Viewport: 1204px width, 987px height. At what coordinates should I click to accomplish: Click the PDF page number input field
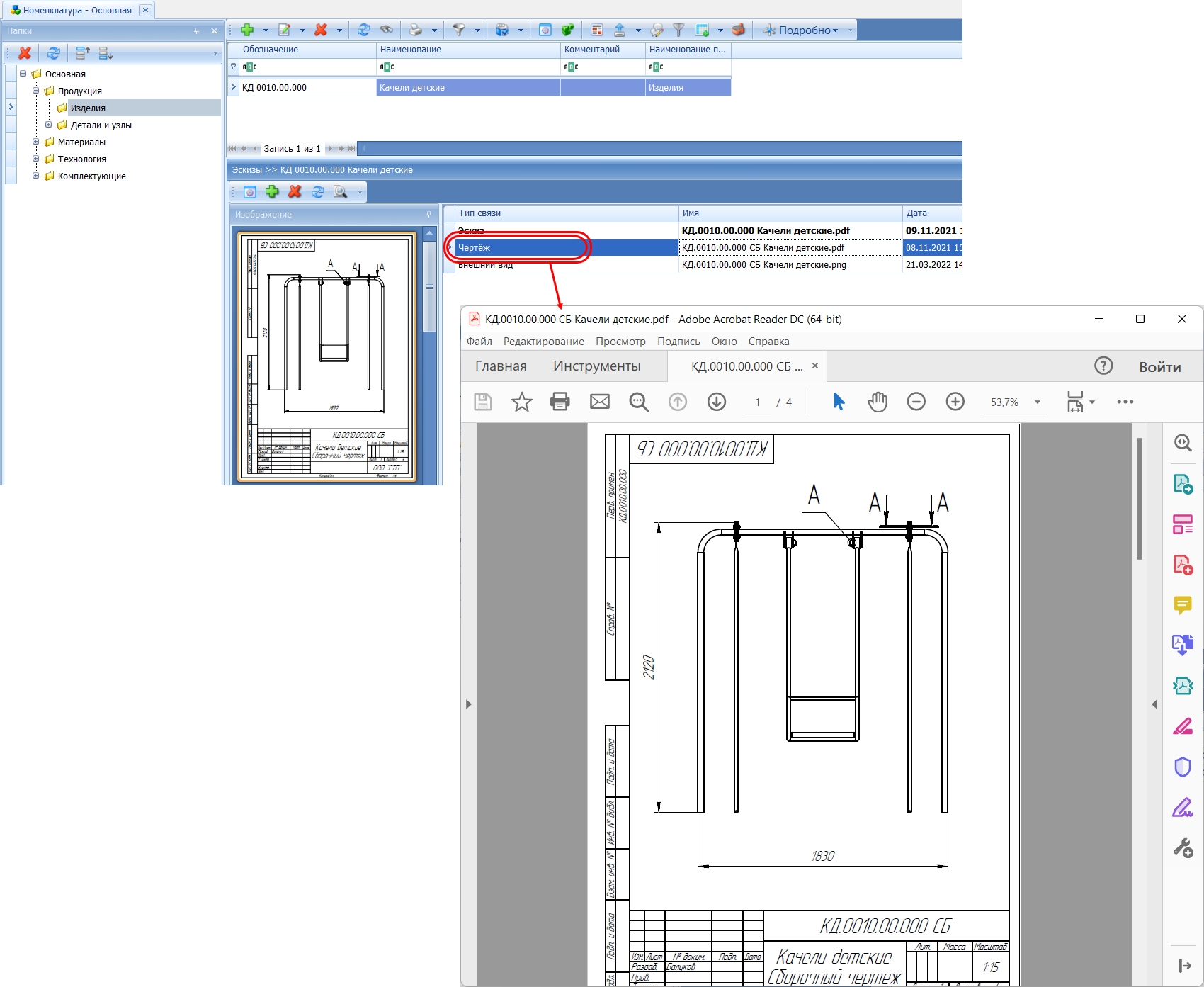(758, 402)
